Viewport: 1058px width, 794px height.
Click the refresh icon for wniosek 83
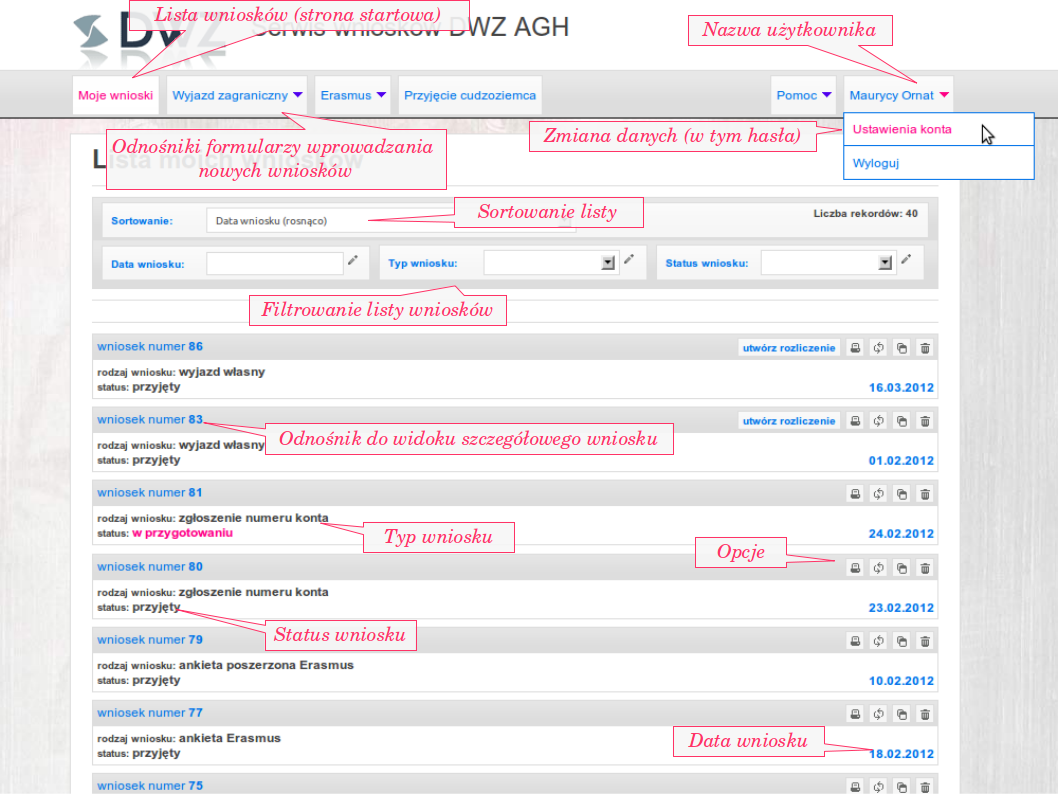coord(879,421)
